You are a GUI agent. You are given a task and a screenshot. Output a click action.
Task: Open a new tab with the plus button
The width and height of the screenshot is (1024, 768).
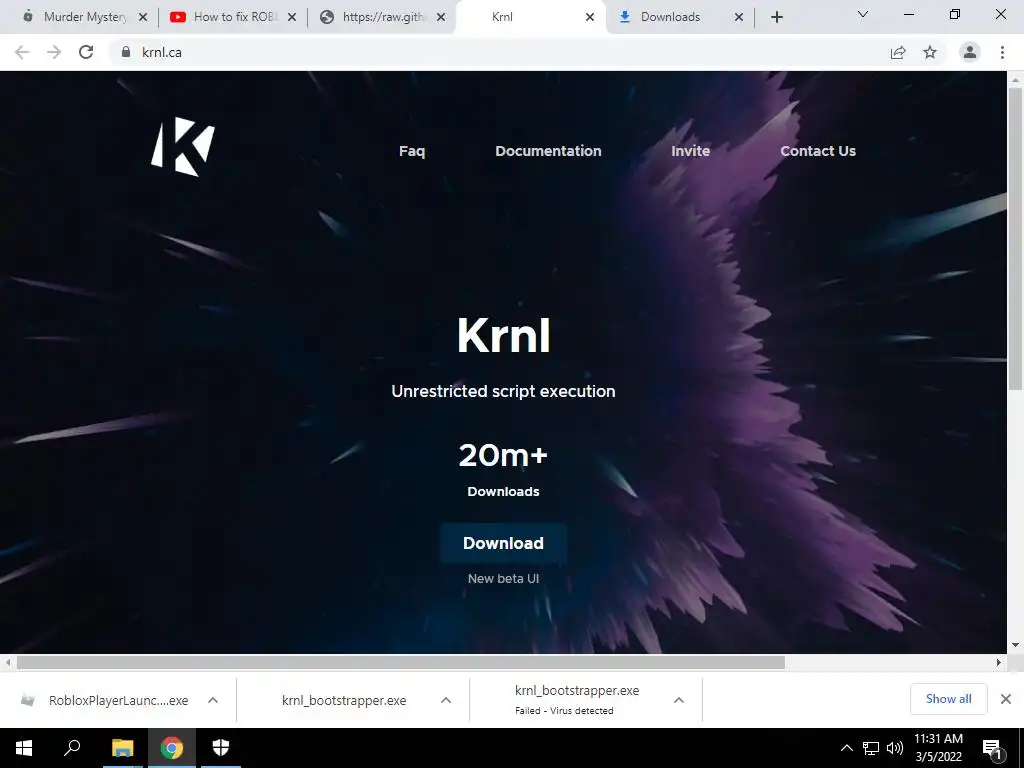pos(776,17)
